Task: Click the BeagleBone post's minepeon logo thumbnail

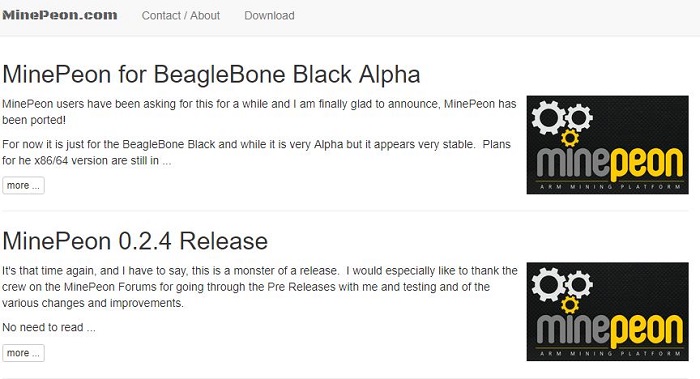Action: point(607,145)
